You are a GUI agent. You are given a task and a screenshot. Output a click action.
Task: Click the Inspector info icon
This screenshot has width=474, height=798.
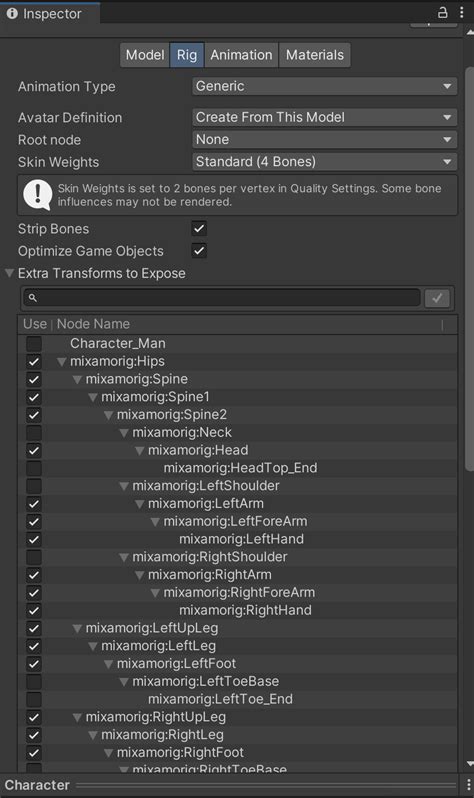[12, 13]
